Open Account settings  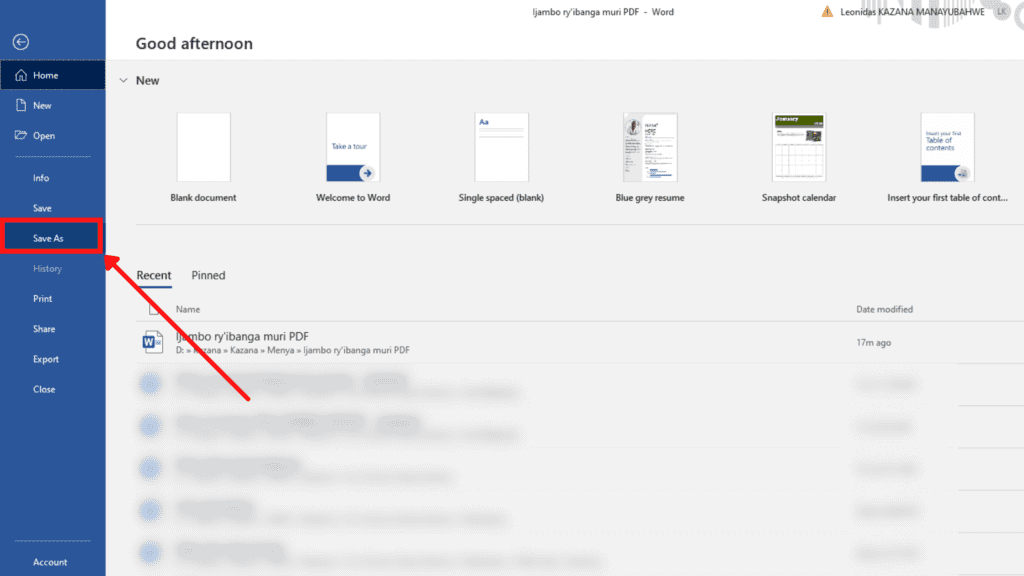pyautogui.click(x=52, y=562)
